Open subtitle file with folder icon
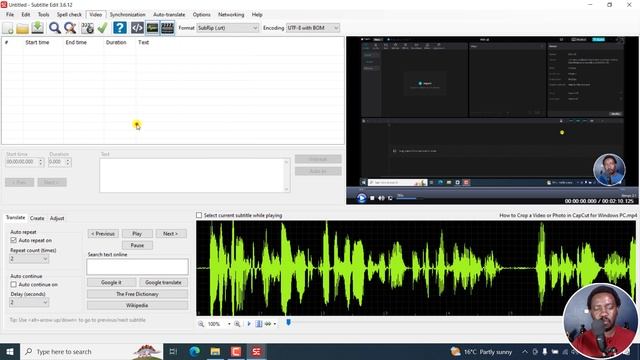This screenshot has width=640, height=360. tap(22, 28)
